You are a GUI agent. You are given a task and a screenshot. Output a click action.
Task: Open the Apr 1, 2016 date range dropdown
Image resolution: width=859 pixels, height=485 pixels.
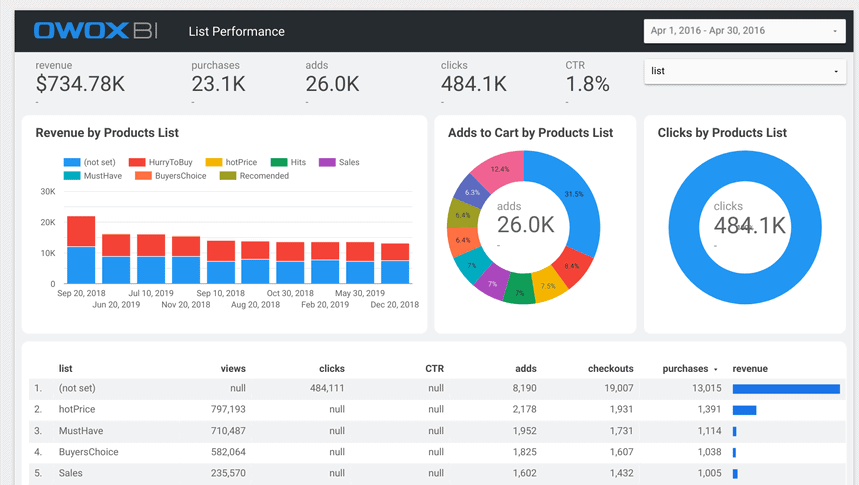[745, 31]
